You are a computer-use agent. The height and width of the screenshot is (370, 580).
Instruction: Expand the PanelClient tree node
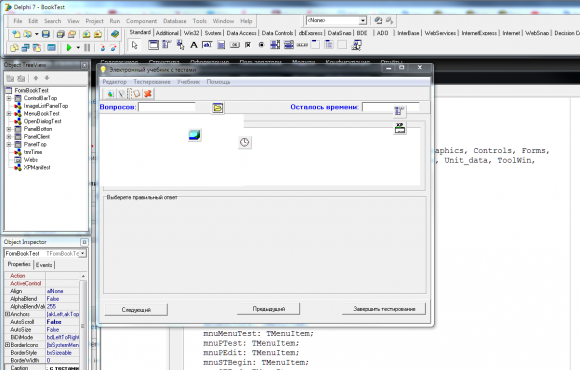pos(9,137)
